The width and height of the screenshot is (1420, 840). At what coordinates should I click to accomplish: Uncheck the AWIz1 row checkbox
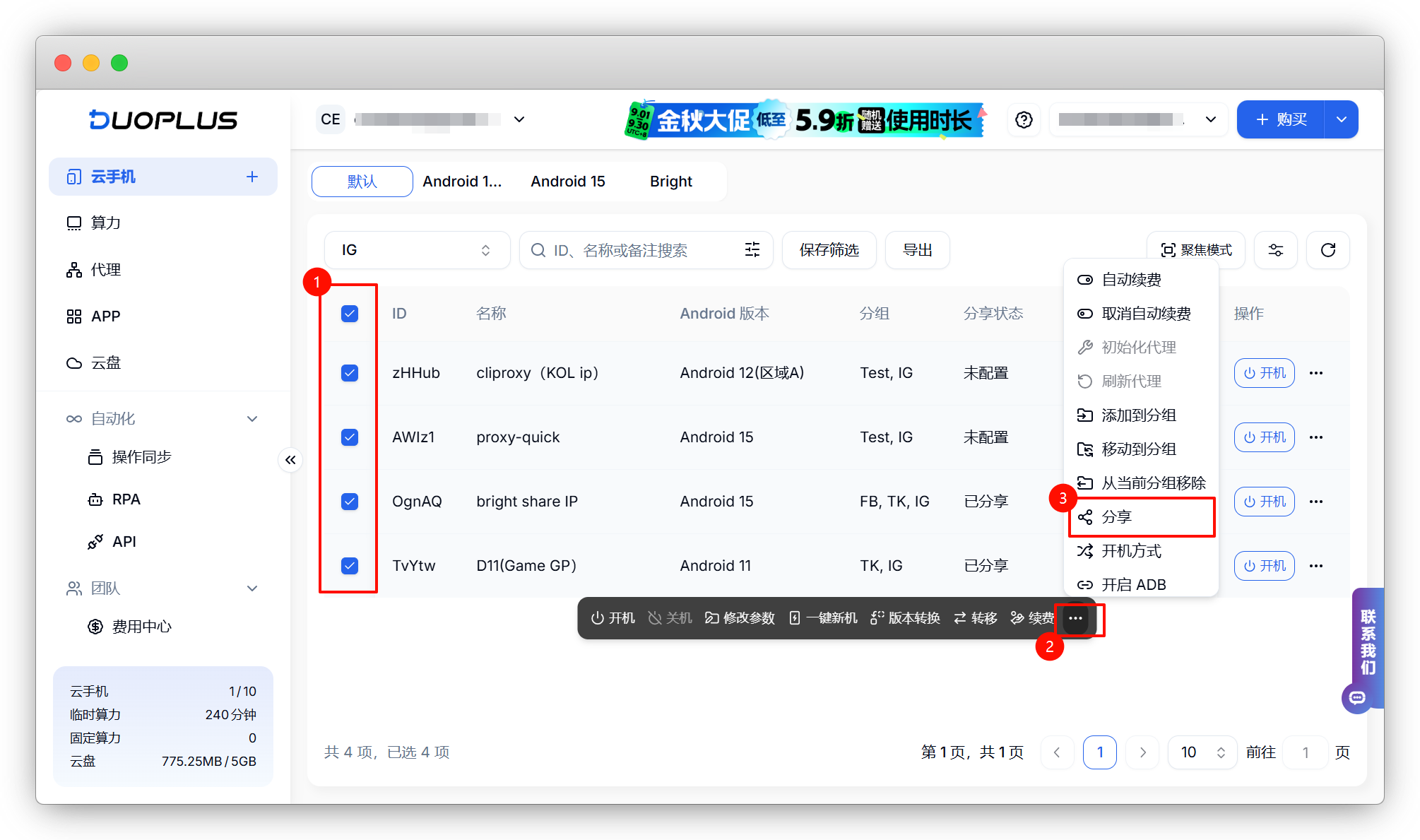tap(350, 437)
